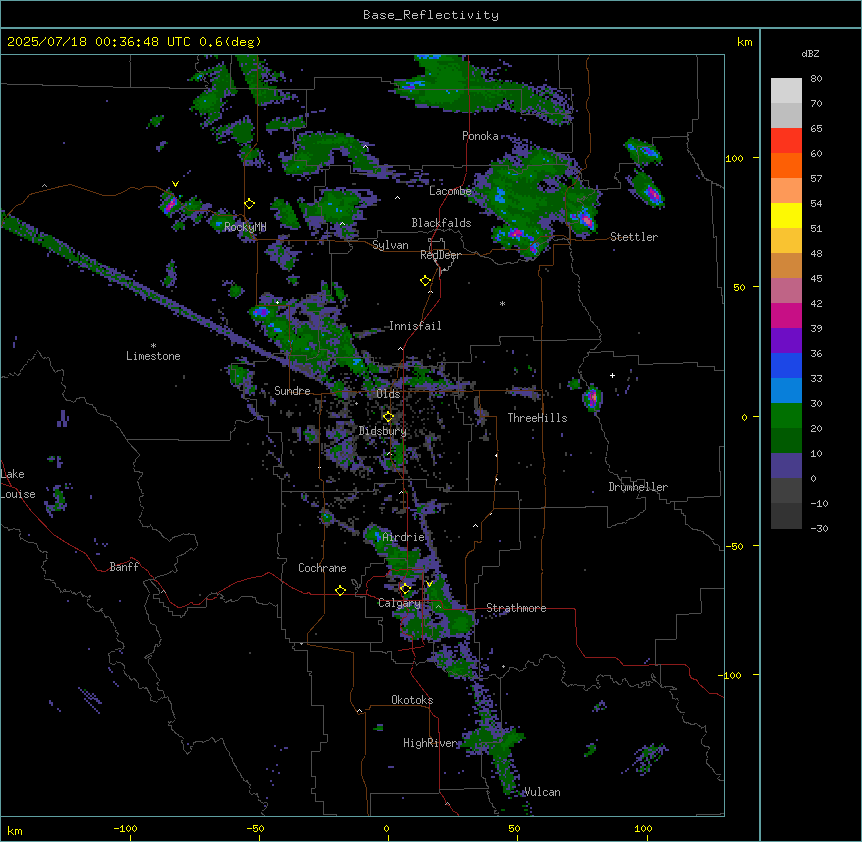862x842 pixels.
Task: Choose the violet swatch between 39 and 36 dBZ
Action: coord(786,340)
